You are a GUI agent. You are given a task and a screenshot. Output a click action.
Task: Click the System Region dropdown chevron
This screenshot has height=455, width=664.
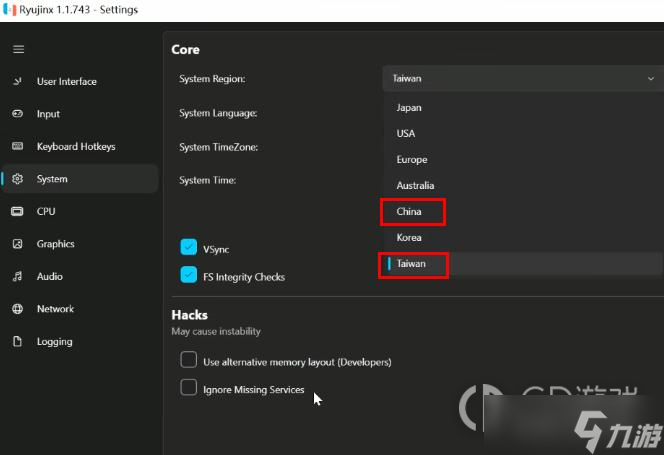(x=650, y=79)
